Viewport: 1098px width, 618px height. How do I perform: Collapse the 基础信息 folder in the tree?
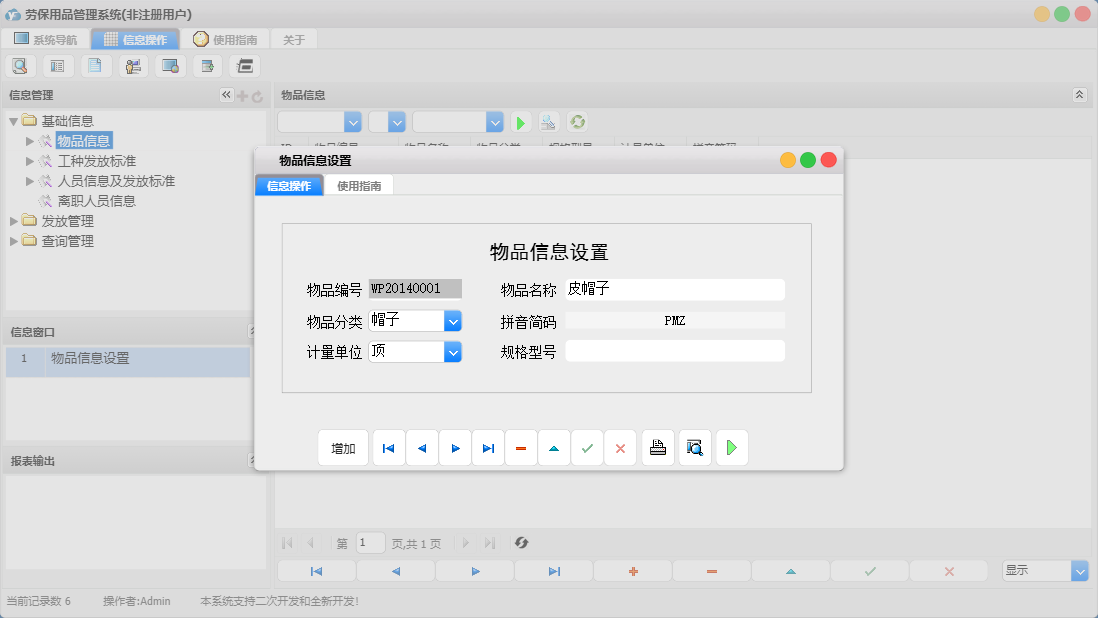point(11,119)
